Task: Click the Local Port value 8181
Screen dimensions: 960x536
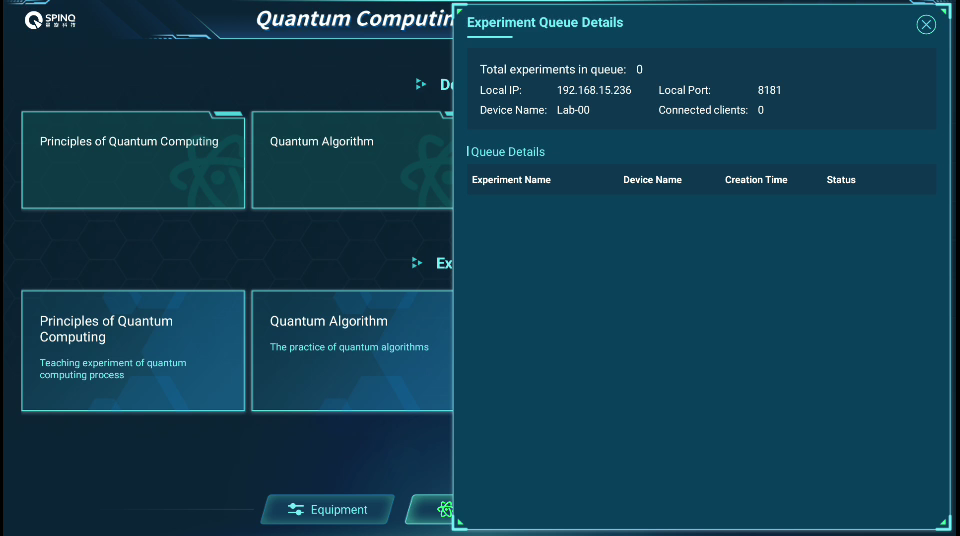Action: [769, 90]
